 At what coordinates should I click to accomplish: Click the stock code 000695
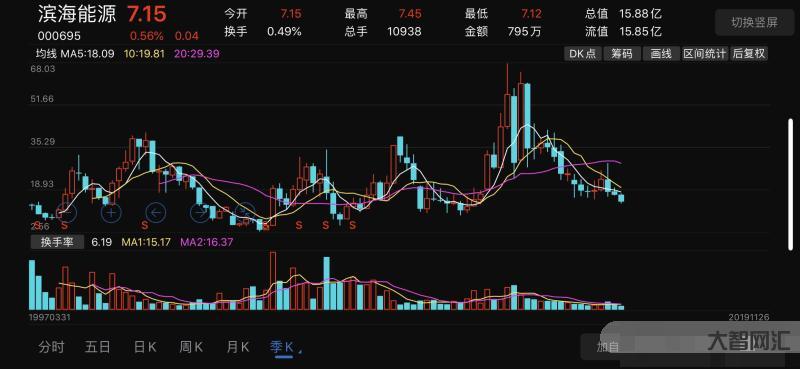pyautogui.click(x=59, y=36)
